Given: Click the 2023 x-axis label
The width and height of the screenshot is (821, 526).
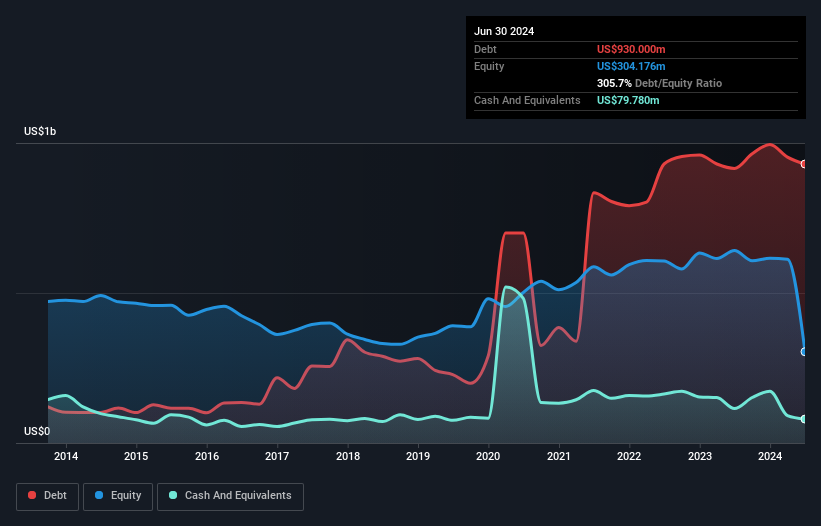Looking at the screenshot, I should tap(700, 456).
